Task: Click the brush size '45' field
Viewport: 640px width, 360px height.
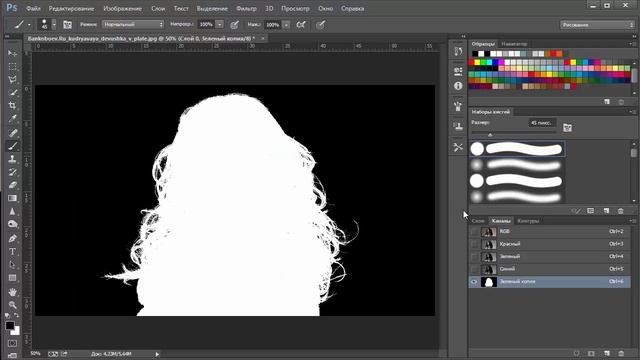Action: point(542,123)
